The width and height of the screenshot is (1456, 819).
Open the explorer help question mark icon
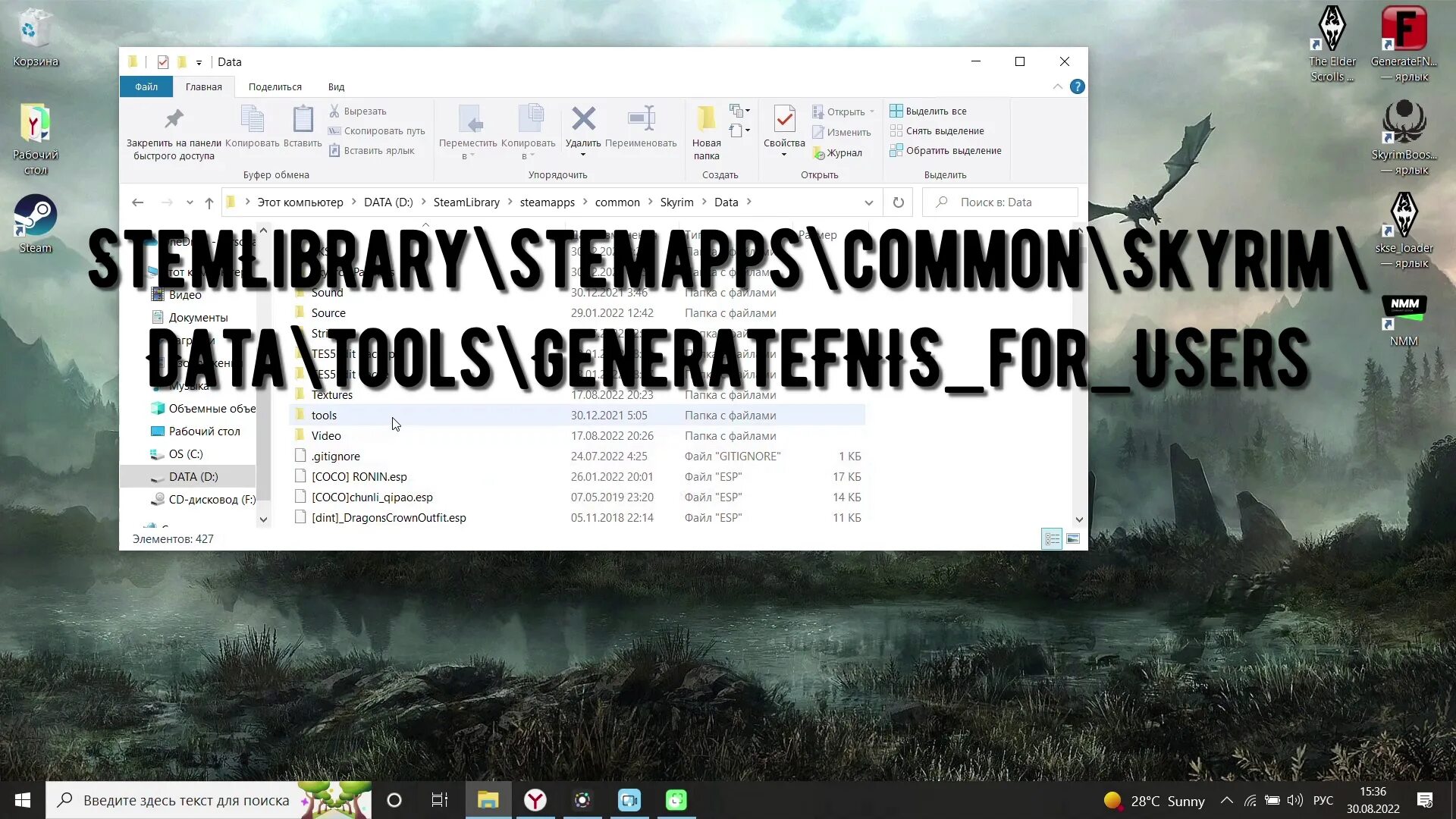point(1077,86)
